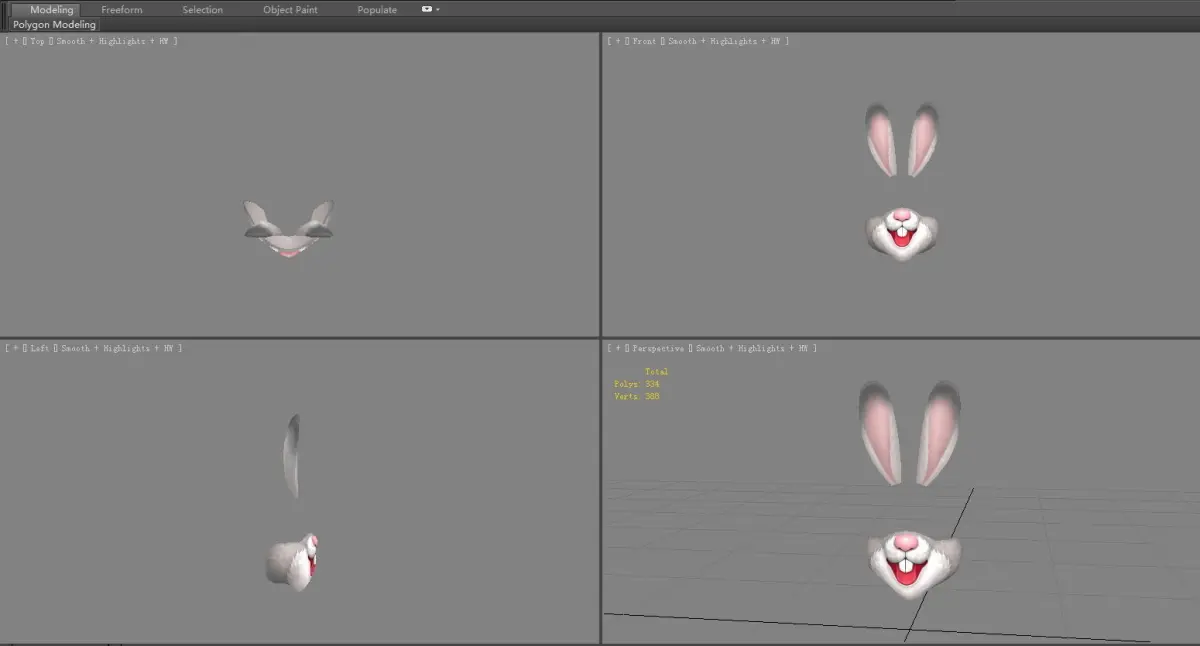1200x646 pixels.
Task: Open the Perspective viewport plus menu
Action: point(618,348)
